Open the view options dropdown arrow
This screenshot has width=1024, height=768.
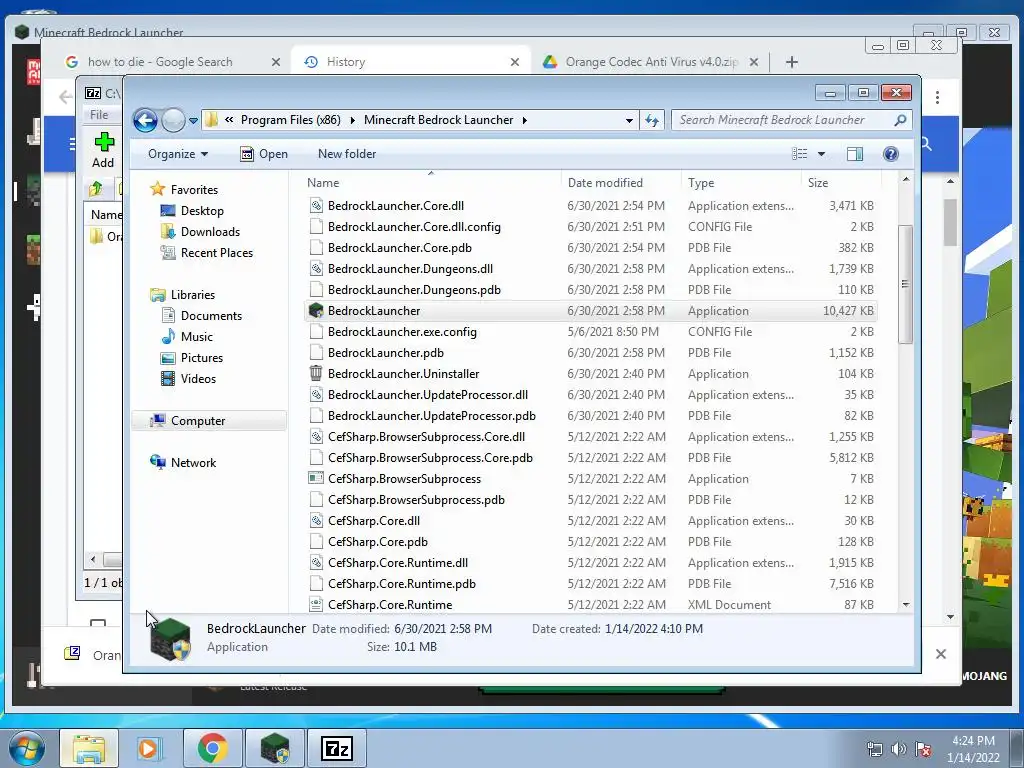pyautogui.click(x=822, y=154)
